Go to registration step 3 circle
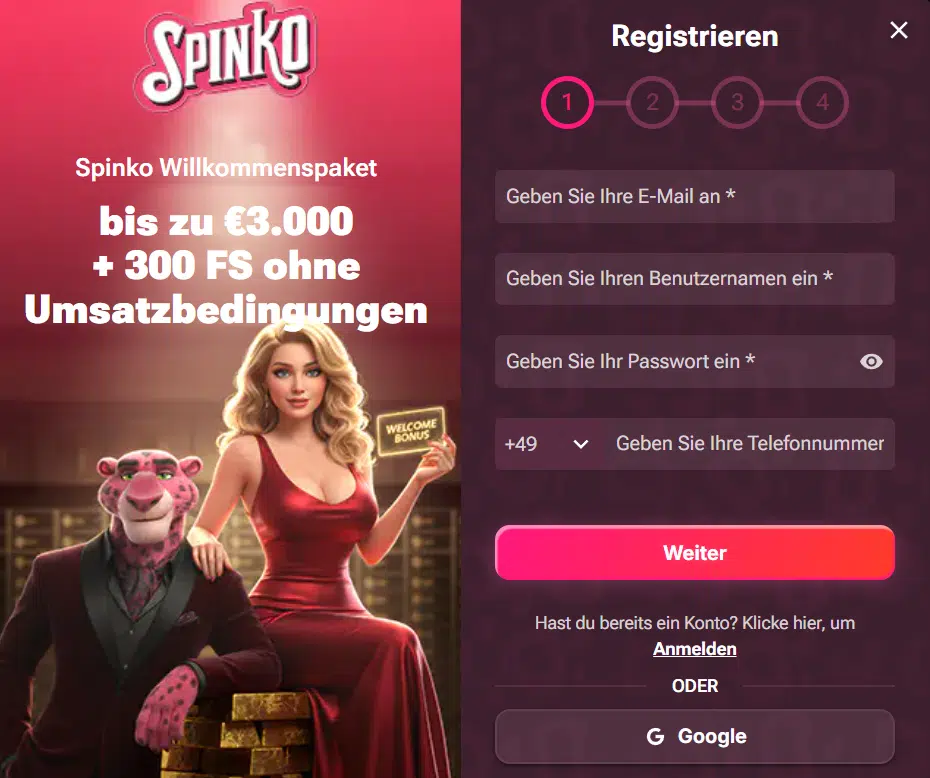Screen dimensions: 930x778 pos(737,103)
